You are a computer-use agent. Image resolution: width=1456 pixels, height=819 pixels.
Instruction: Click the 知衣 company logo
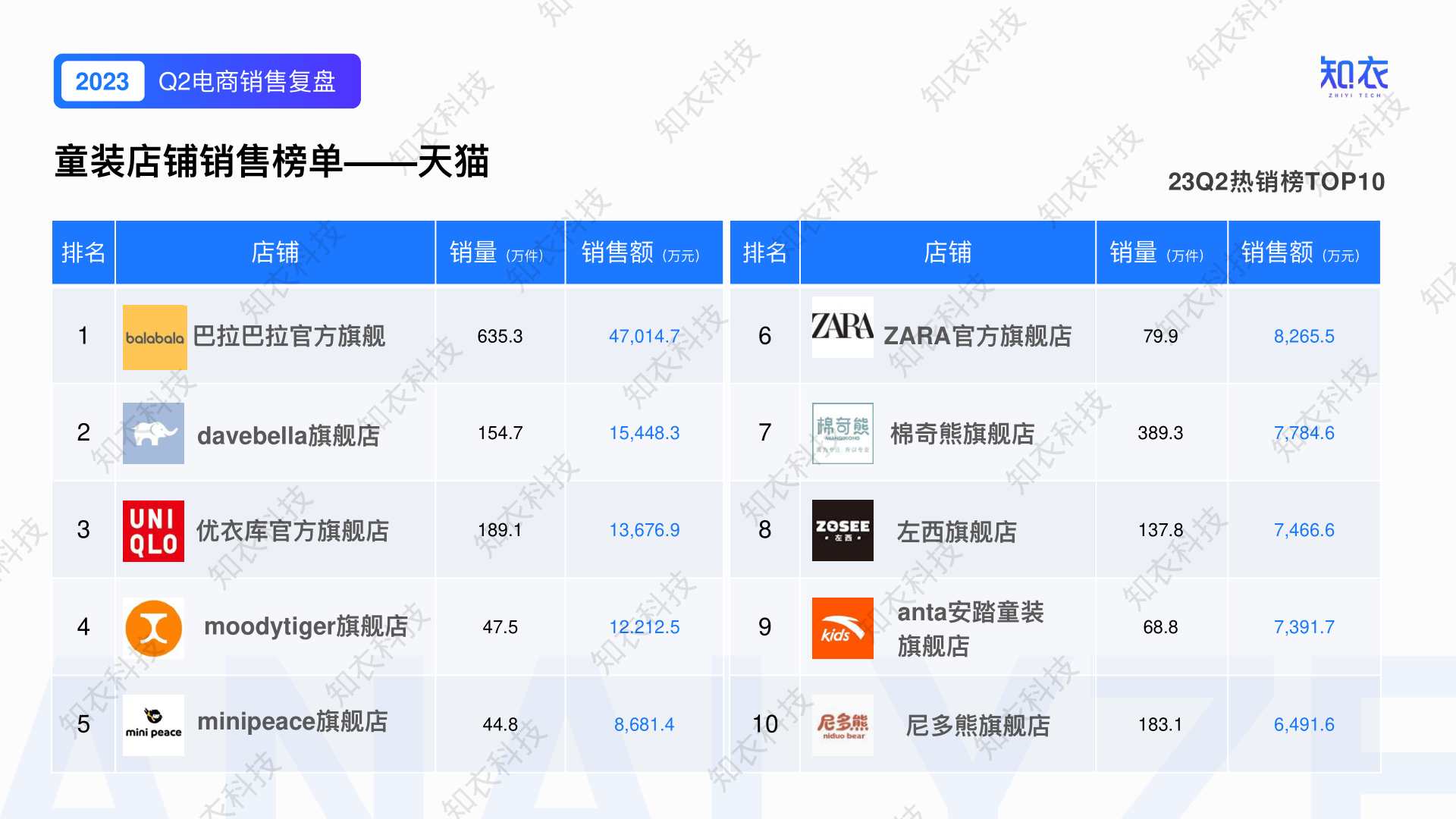coord(1354,77)
